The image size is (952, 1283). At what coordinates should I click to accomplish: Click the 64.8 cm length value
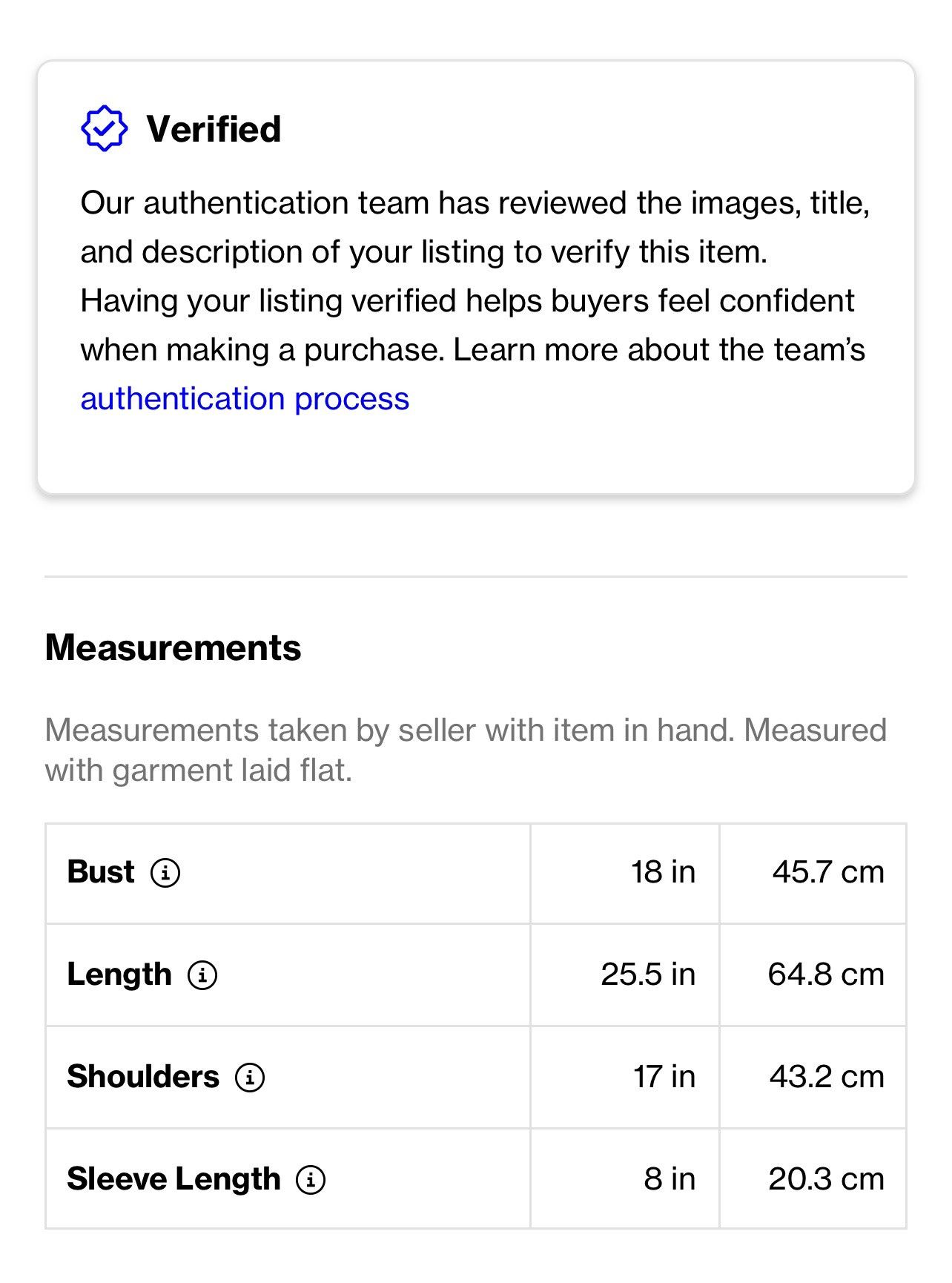point(826,974)
